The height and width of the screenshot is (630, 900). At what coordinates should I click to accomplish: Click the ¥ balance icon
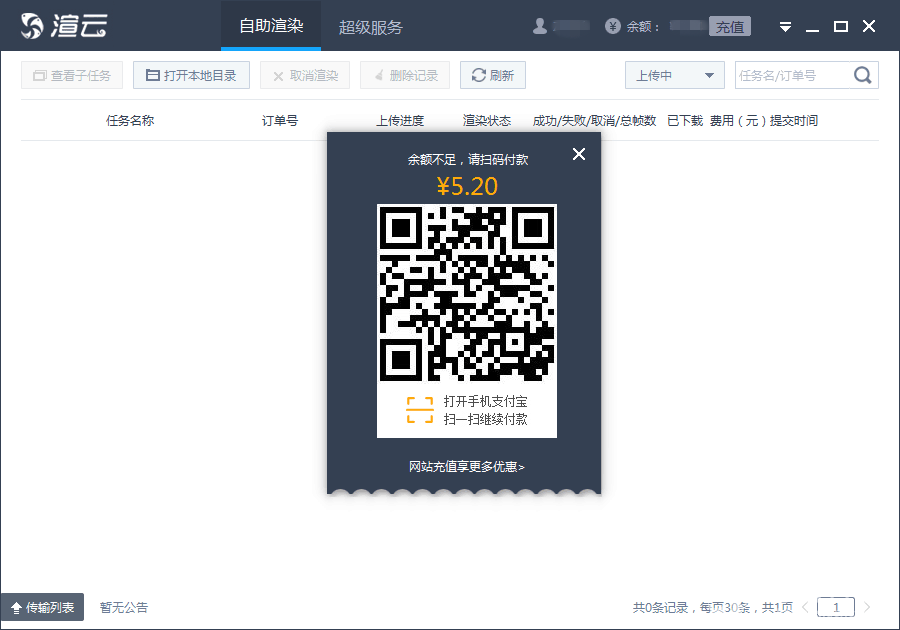(613, 27)
